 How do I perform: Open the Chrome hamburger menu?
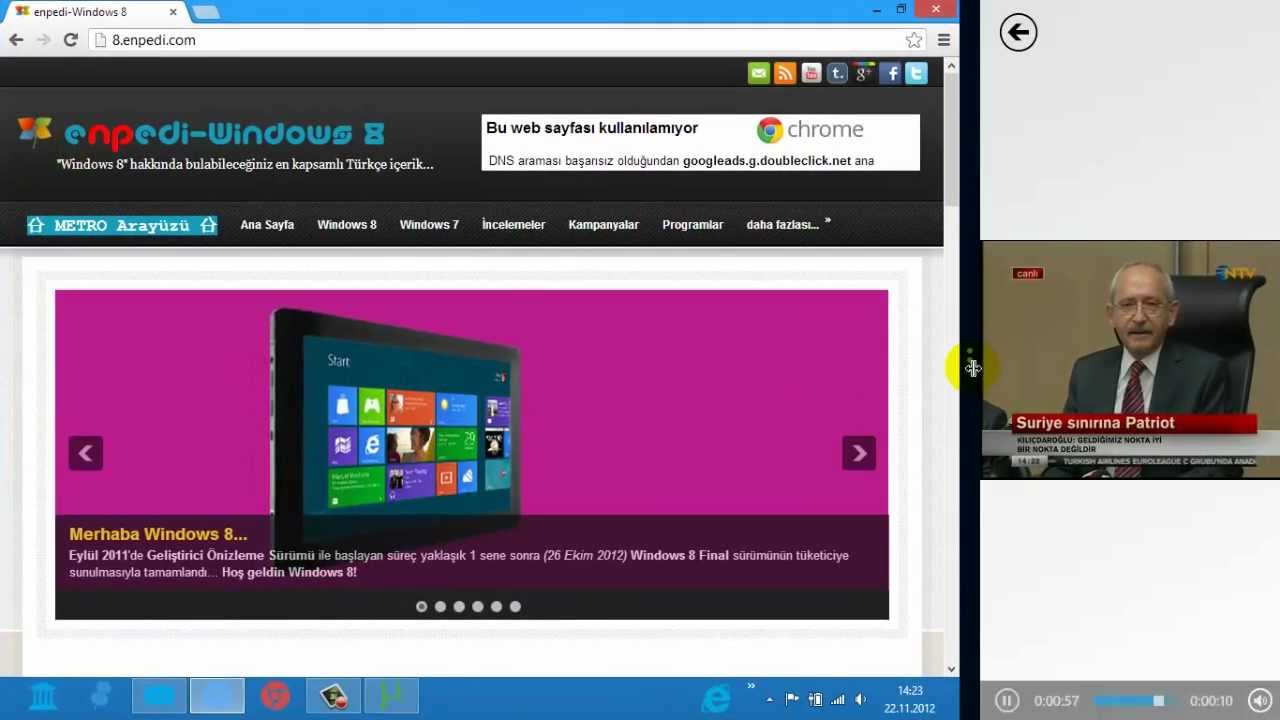click(944, 40)
